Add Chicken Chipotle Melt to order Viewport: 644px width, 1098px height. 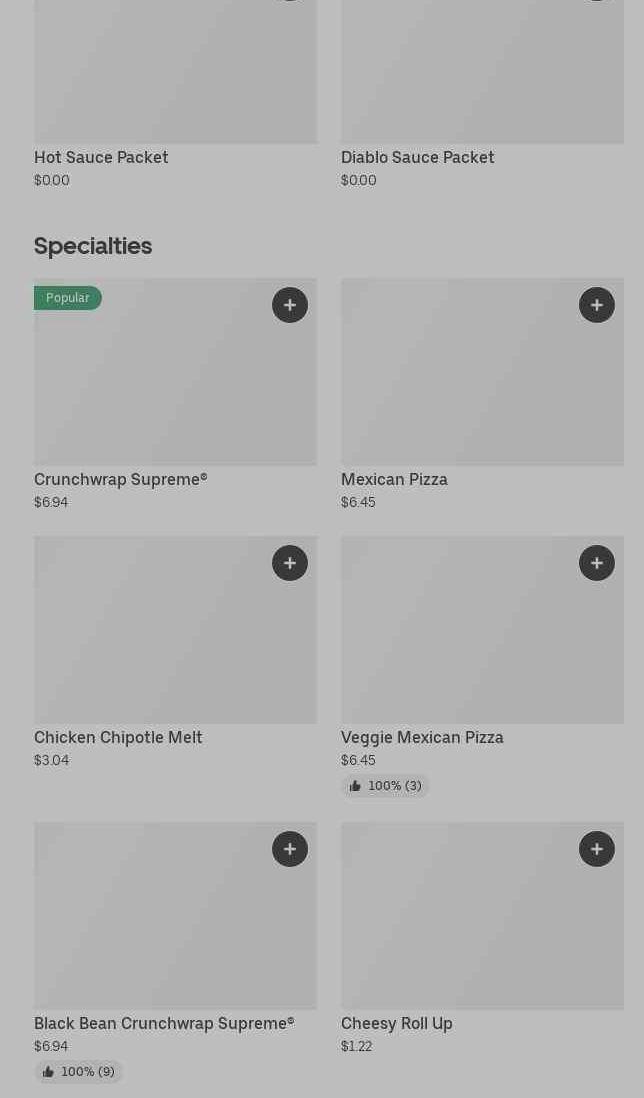290,563
